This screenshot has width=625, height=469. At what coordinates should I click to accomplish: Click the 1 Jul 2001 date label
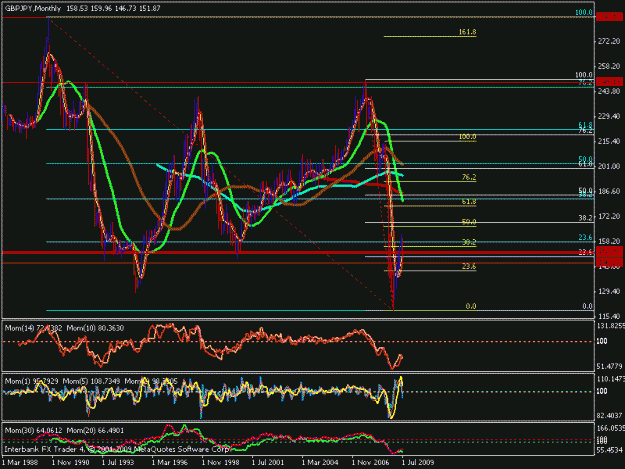pyautogui.click(x=269, y=462)
